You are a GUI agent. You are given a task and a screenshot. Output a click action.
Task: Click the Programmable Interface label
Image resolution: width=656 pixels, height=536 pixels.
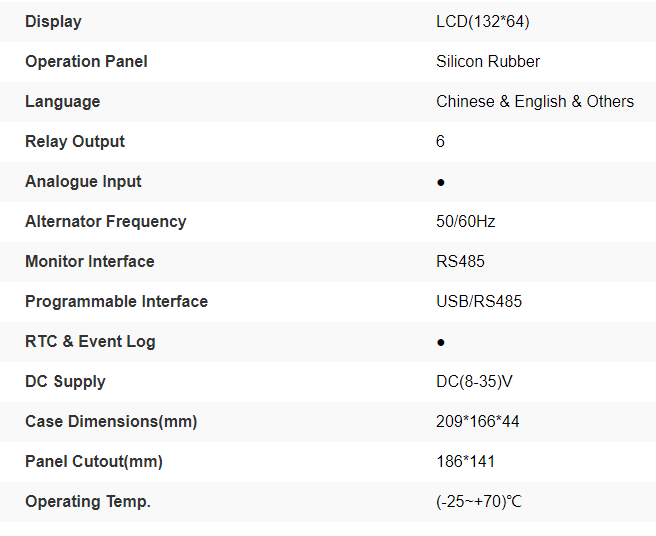(x=116, y=301)
